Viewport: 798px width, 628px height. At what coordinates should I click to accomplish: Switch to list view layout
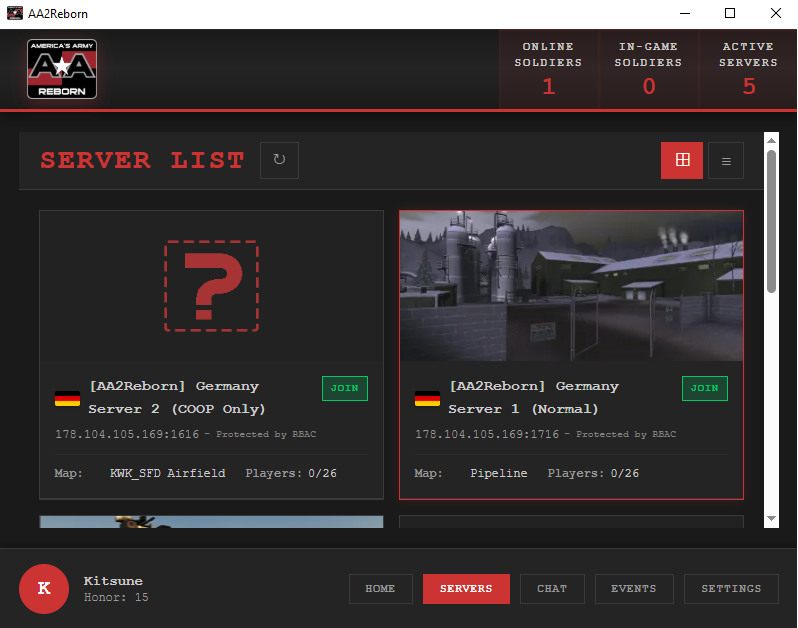coord(726,161)
